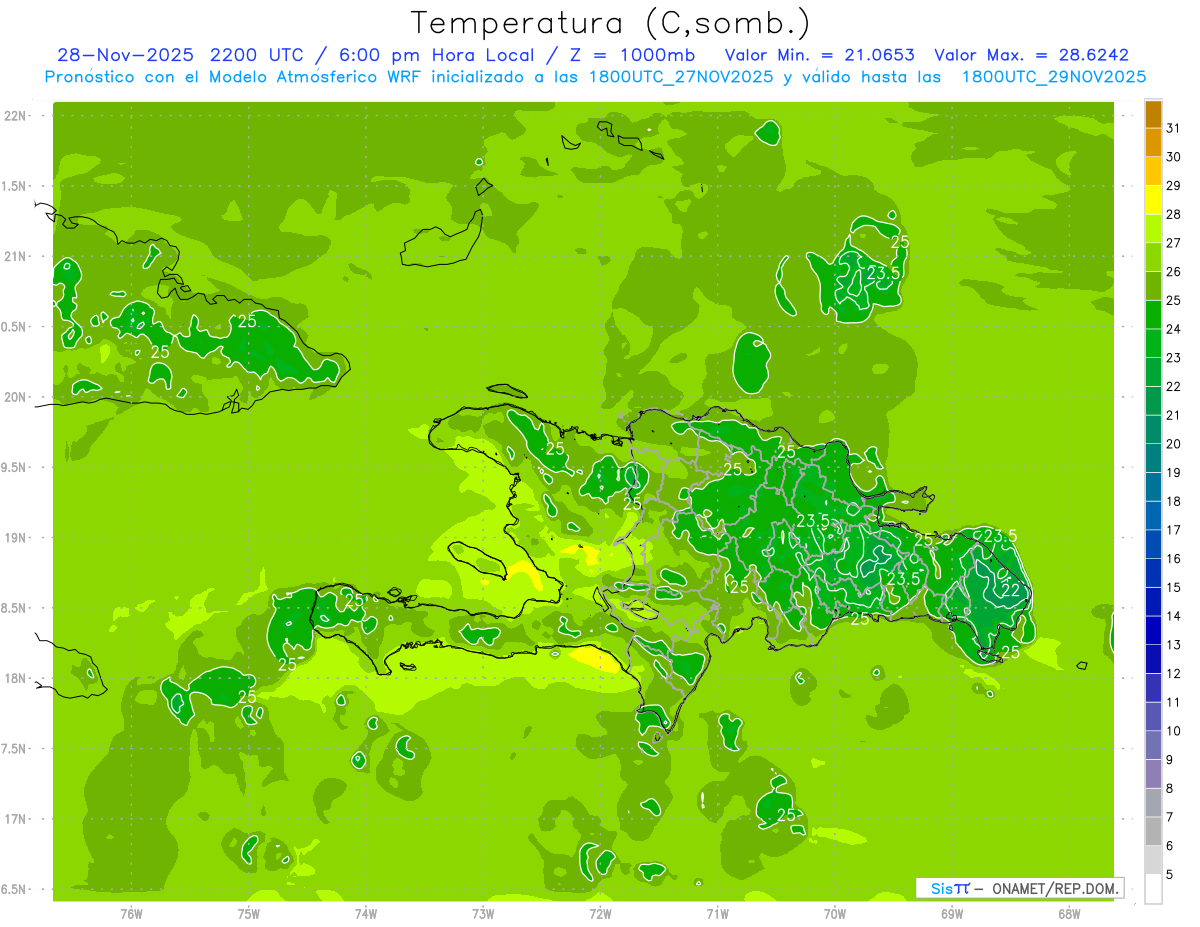Pick the purple legend band between 8 and 9
This screenshot has height=927, width=1200.
[x=1153, y=774]
